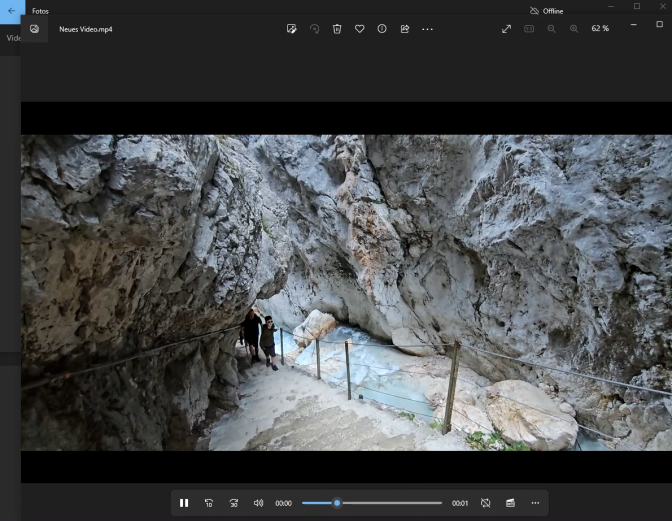Delete the video with trash icon
Screen dimensions: 672x521
(337, 29)
